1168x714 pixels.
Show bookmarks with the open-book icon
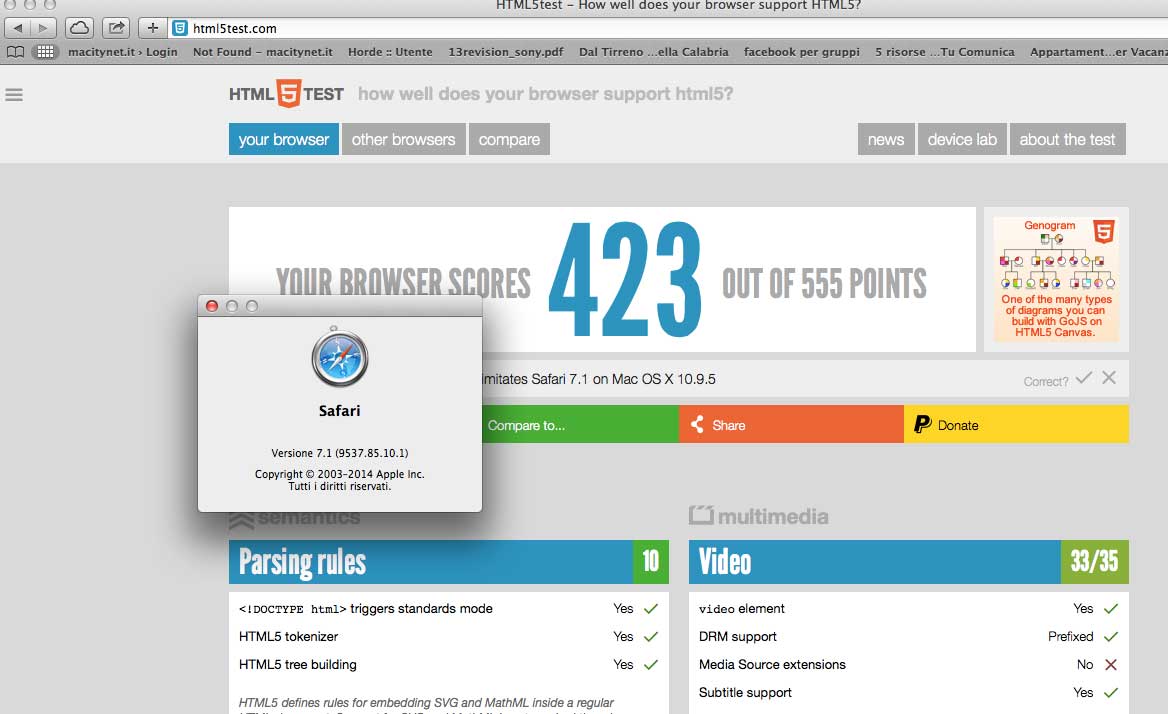(x=15, y=51)
